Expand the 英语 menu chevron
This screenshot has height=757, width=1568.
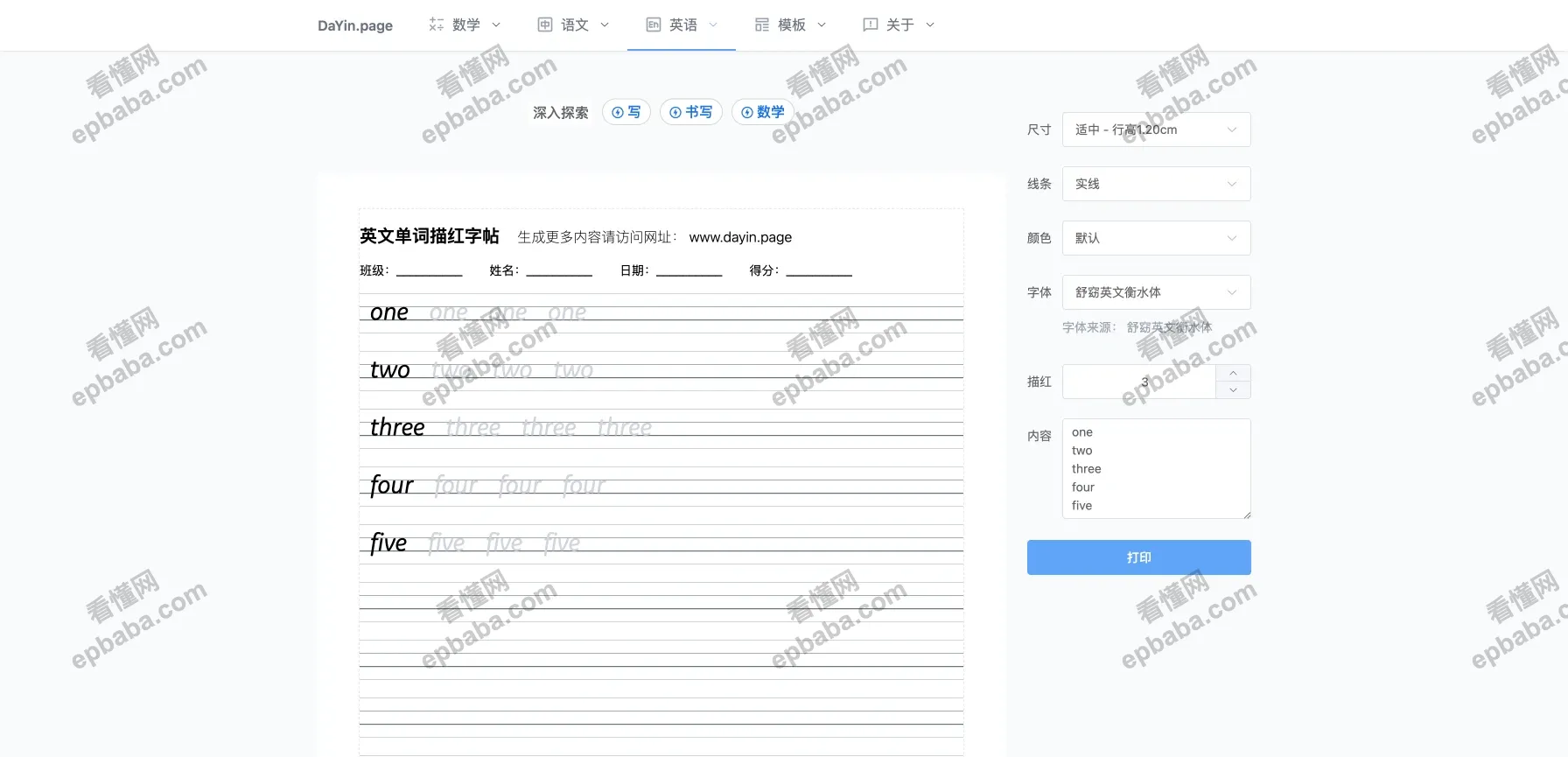[713, 25]
